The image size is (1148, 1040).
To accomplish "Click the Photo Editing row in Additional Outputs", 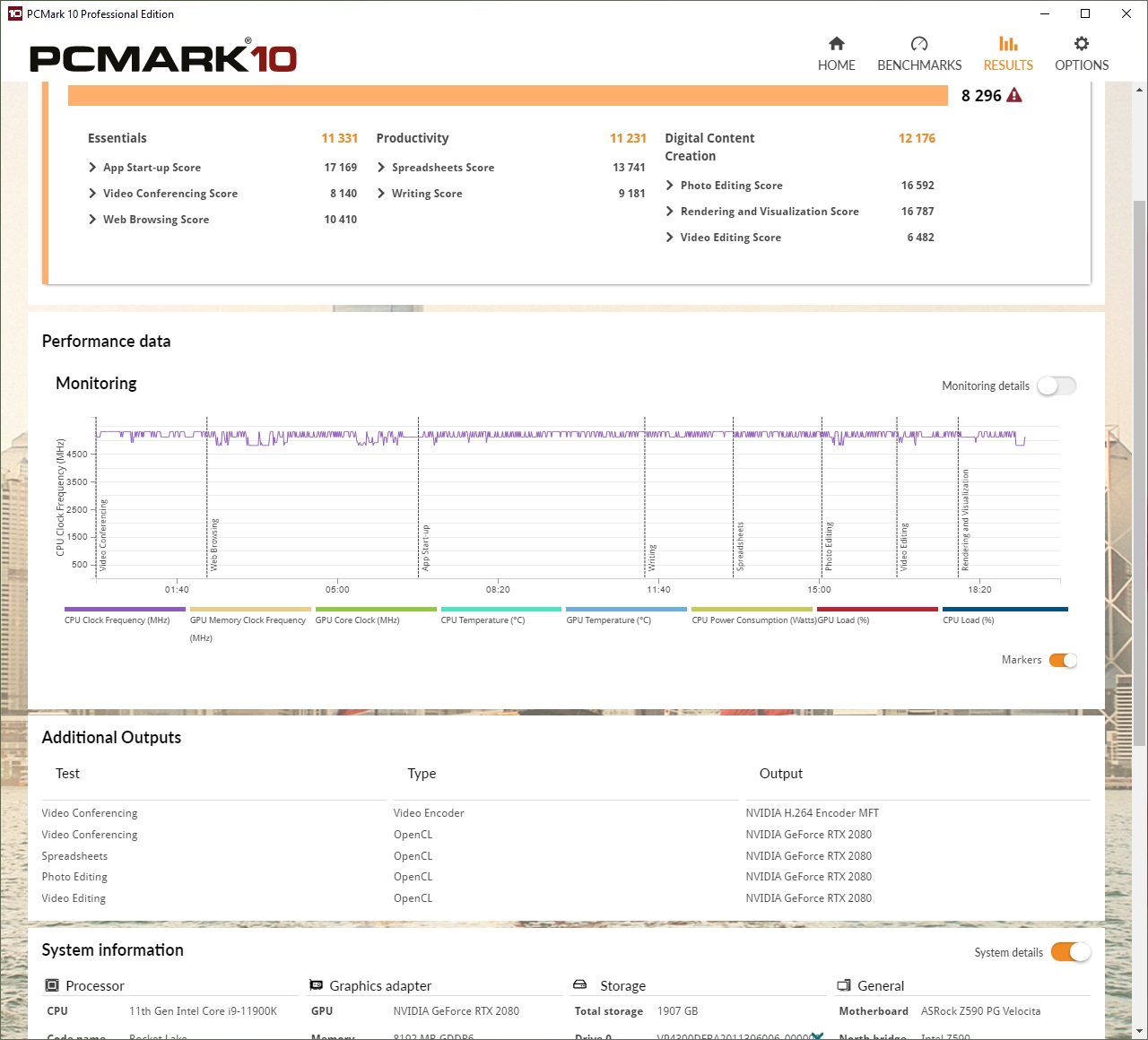I will (565, 877).
